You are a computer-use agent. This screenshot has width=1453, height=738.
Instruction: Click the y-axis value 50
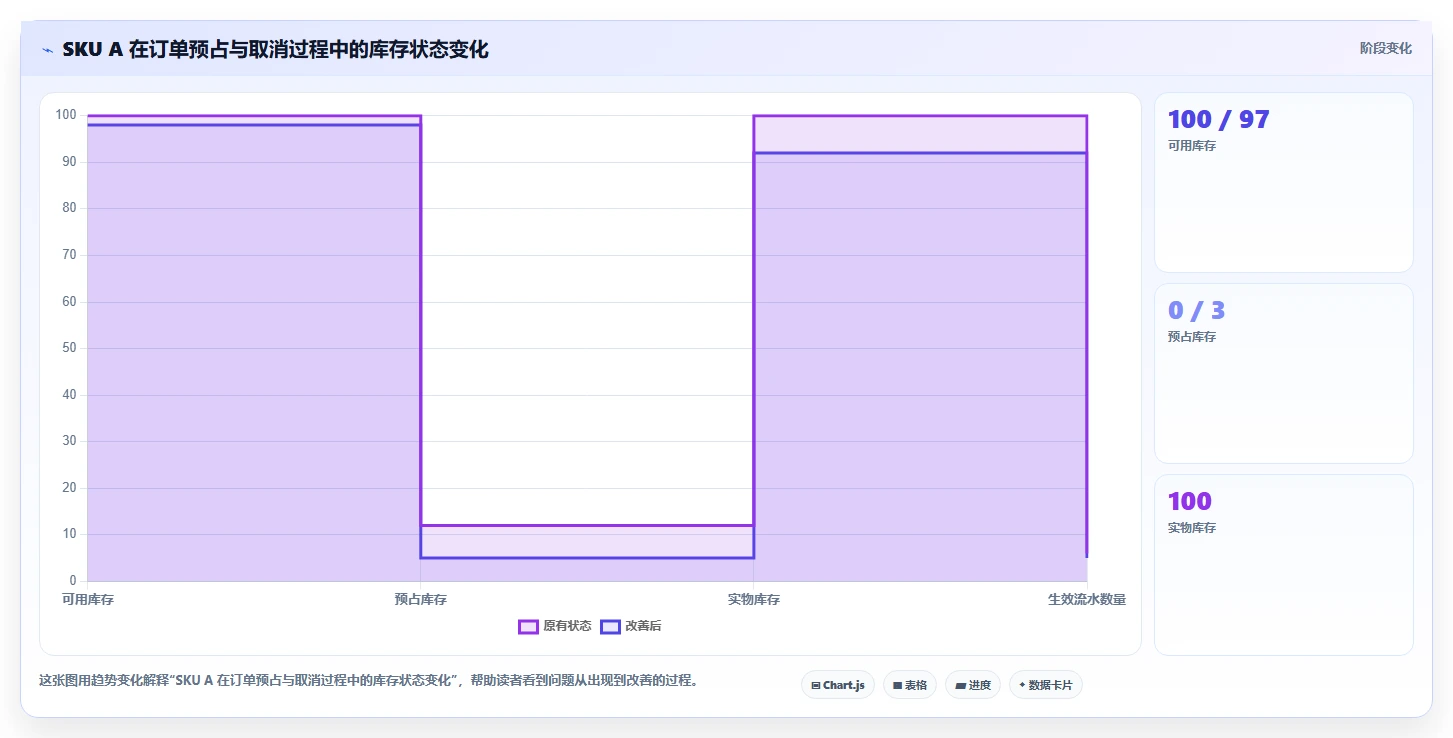69,348
